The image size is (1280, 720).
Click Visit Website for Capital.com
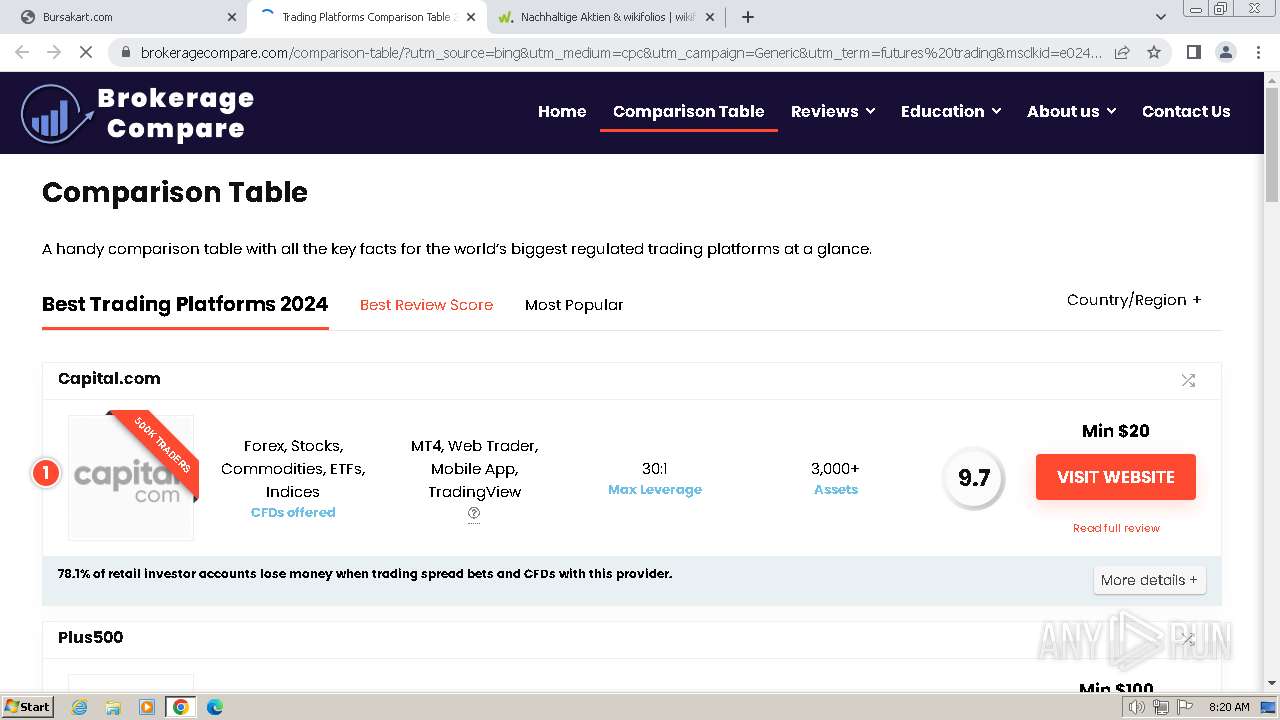coord(1116,477)
